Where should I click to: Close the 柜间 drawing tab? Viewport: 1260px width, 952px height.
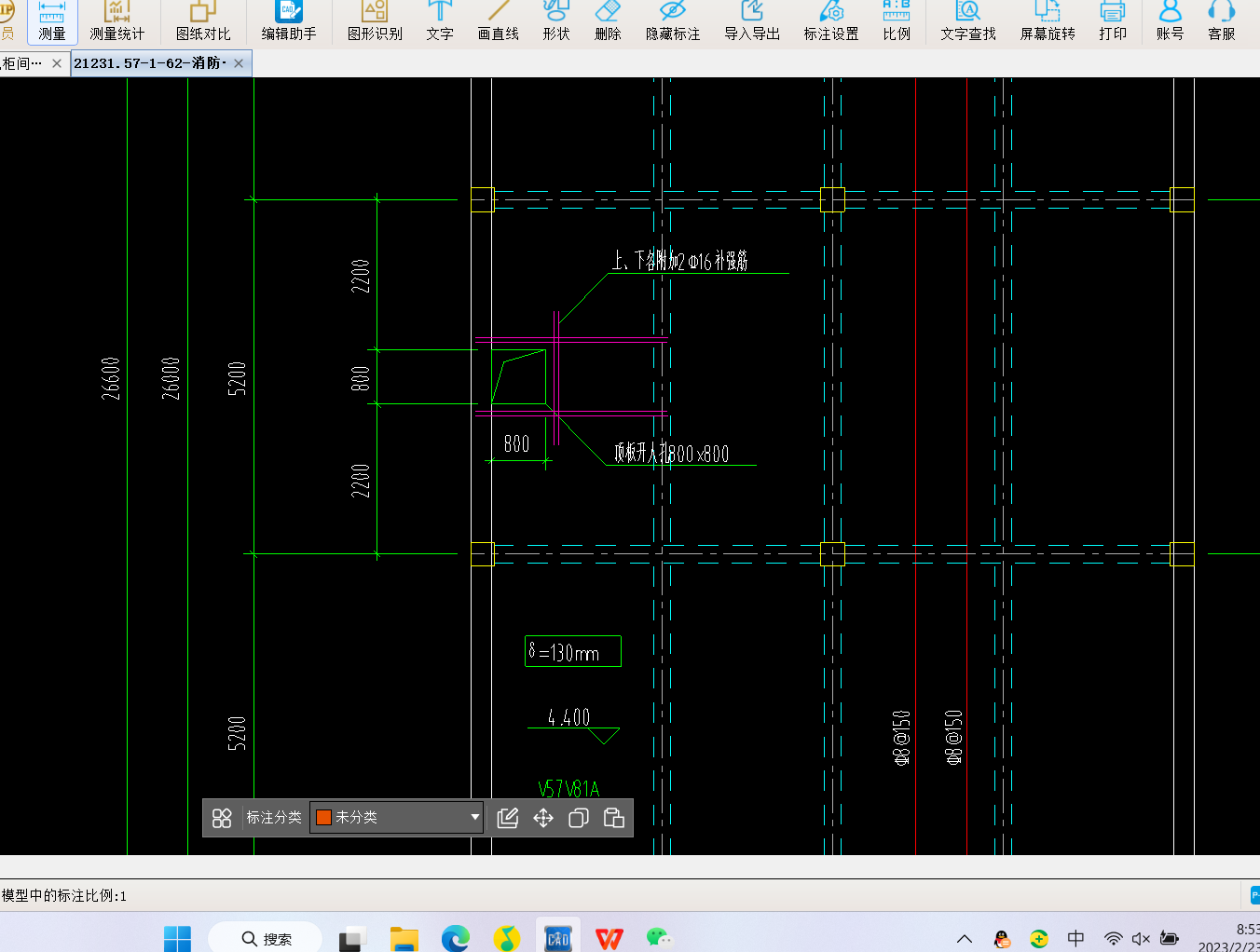57,63
